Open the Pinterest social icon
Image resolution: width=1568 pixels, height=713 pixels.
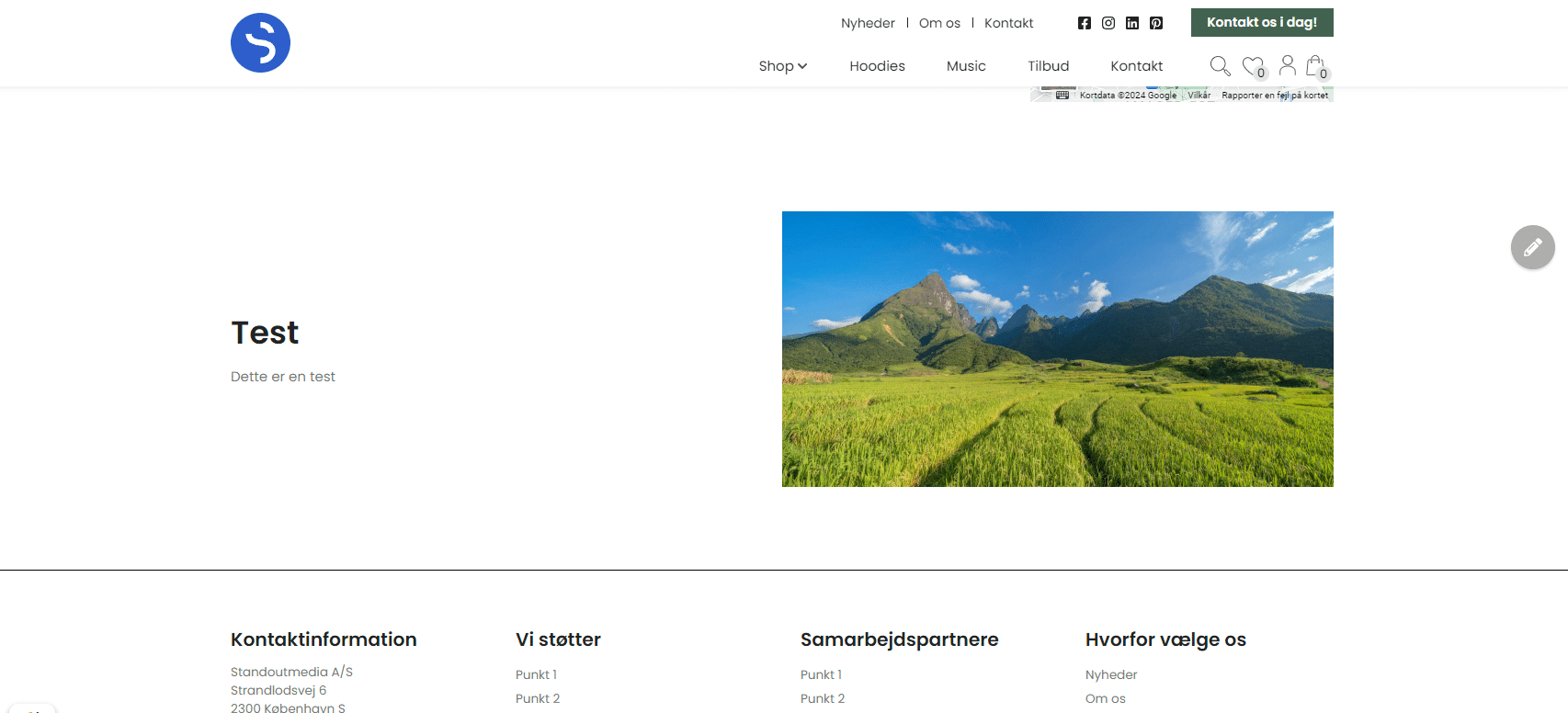pyautogui.click(x=1156, y=23)
